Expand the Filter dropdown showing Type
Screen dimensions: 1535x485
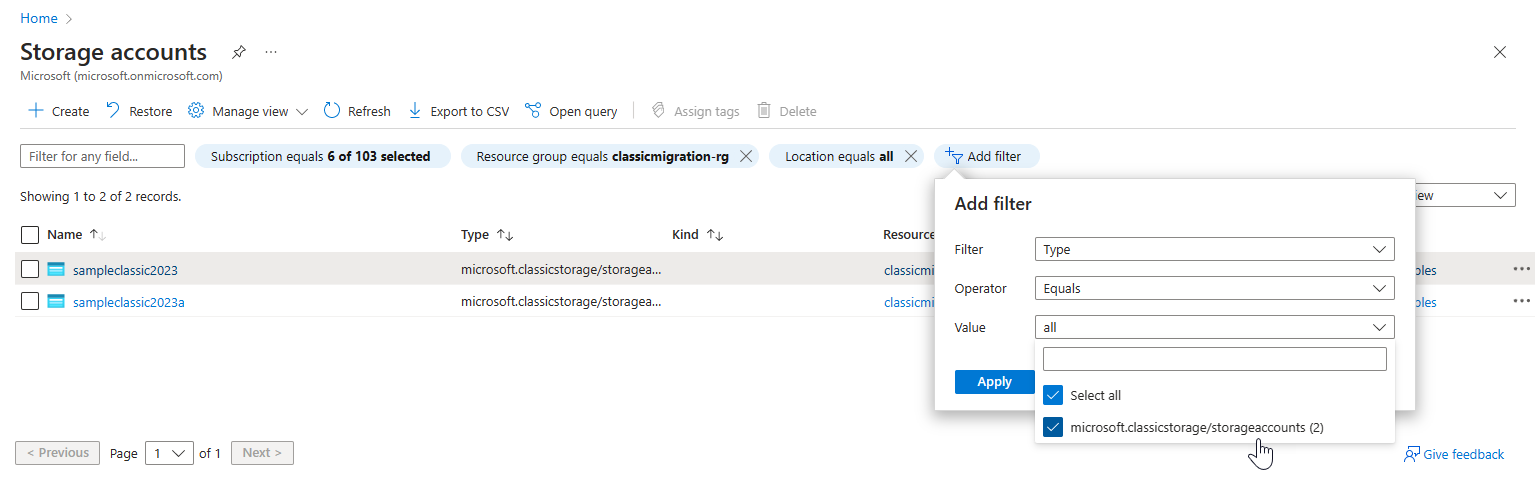coord(1214,249)
